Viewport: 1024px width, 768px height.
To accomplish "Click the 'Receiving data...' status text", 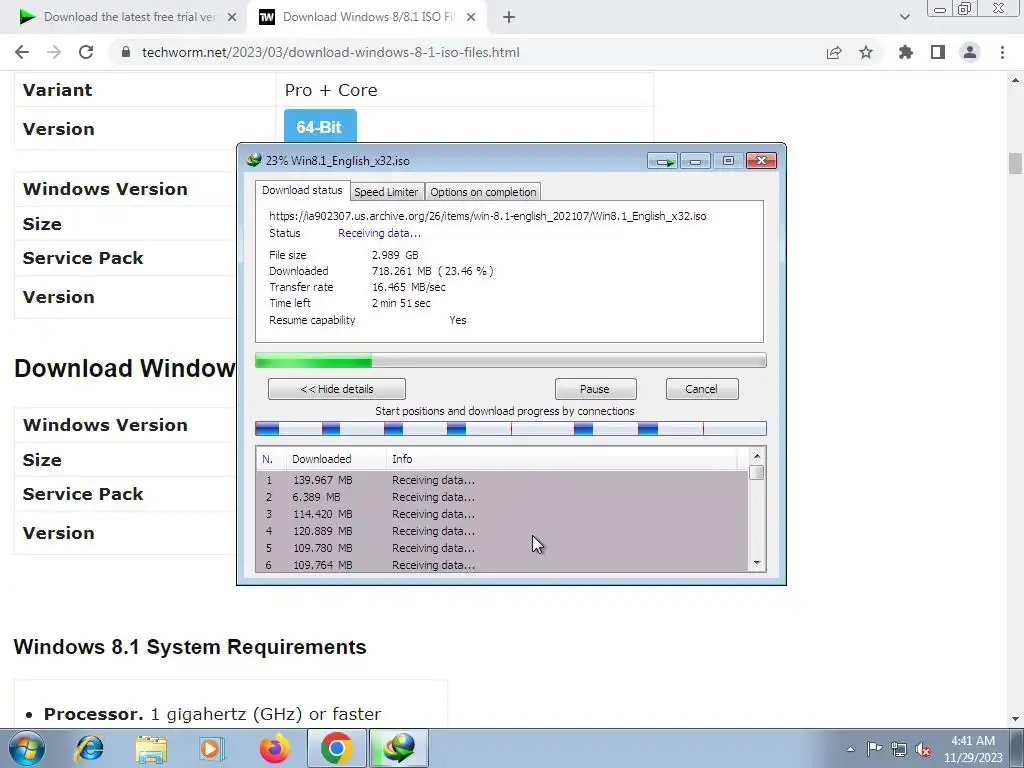I will point(379,233).
